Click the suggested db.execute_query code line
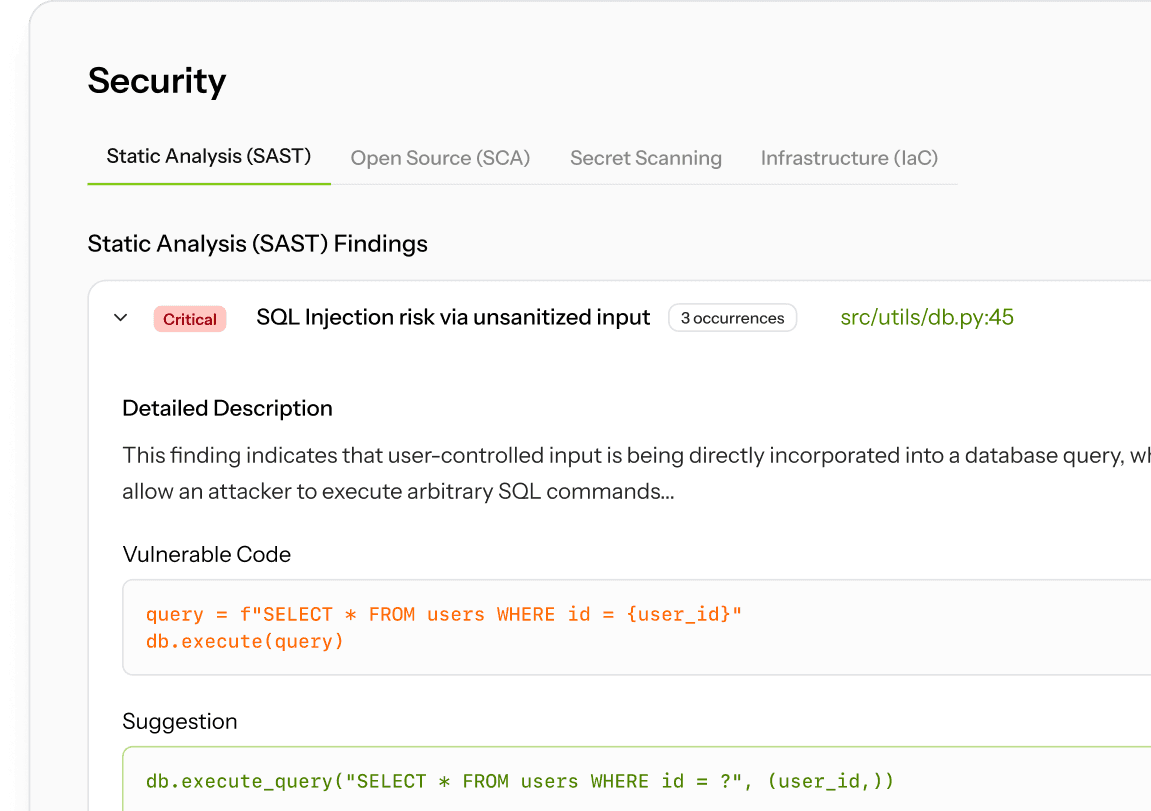1151x811 pixels. pos(520,781)
